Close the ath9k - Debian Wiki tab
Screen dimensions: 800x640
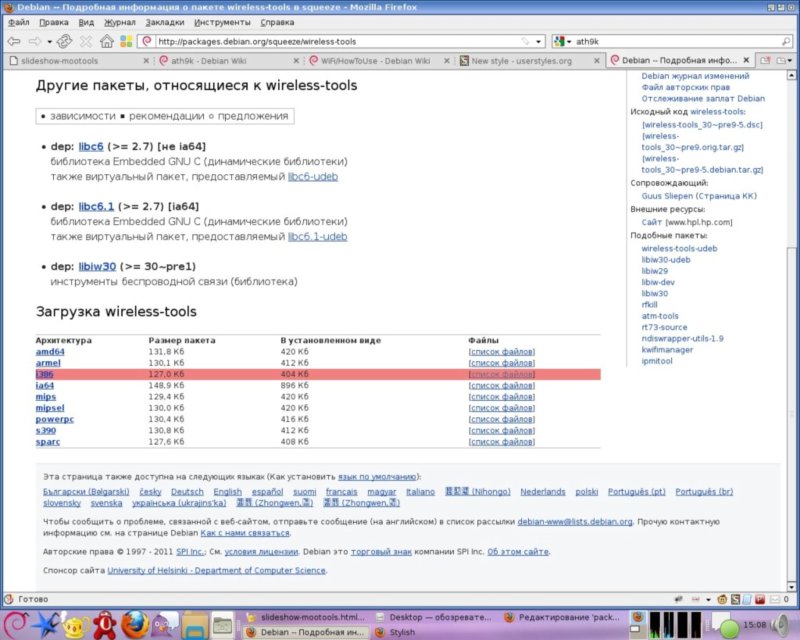click(x=296, y=61)
